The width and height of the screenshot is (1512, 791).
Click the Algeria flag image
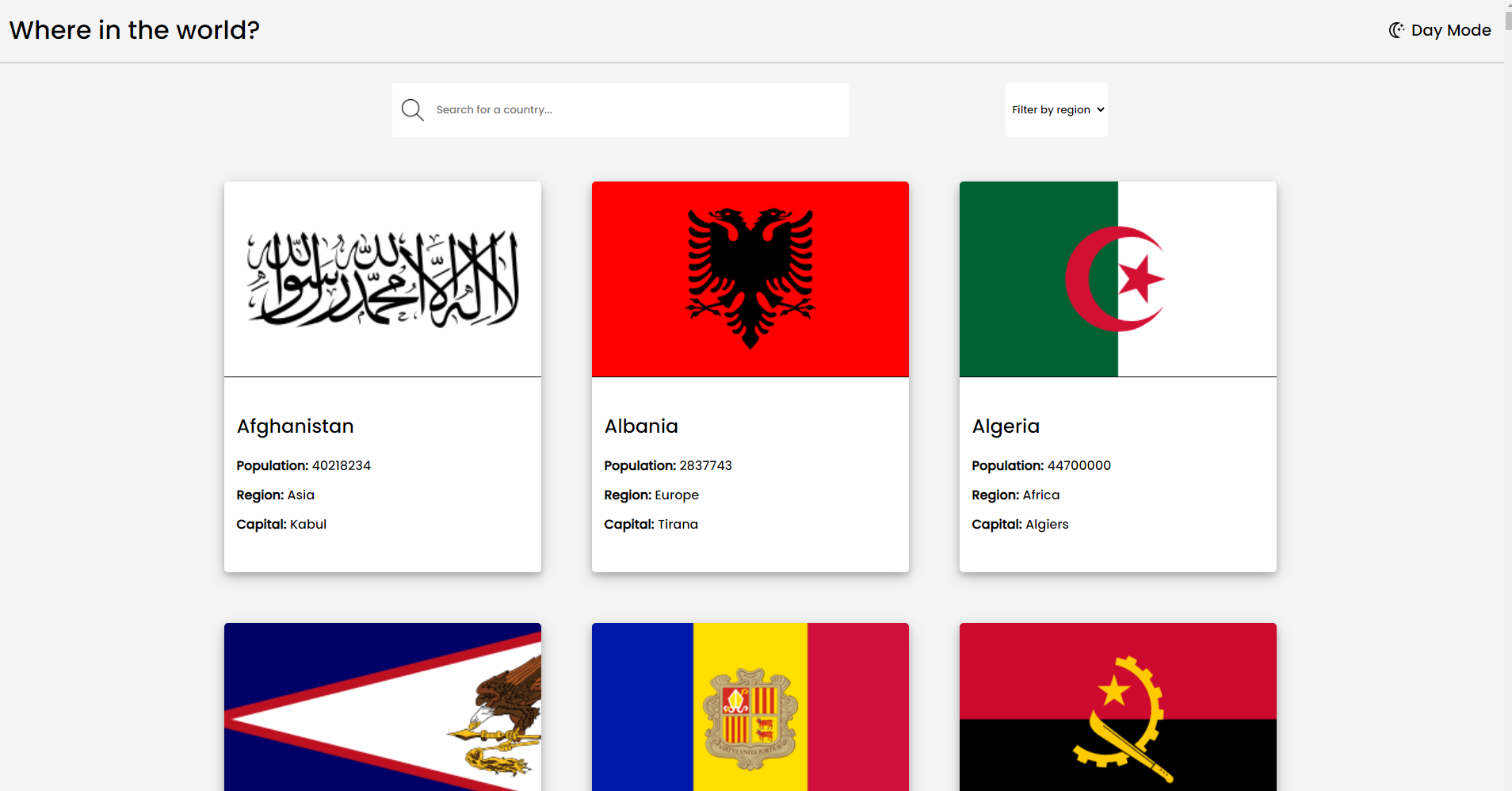pyautogui.click(x=1117, y=279)
